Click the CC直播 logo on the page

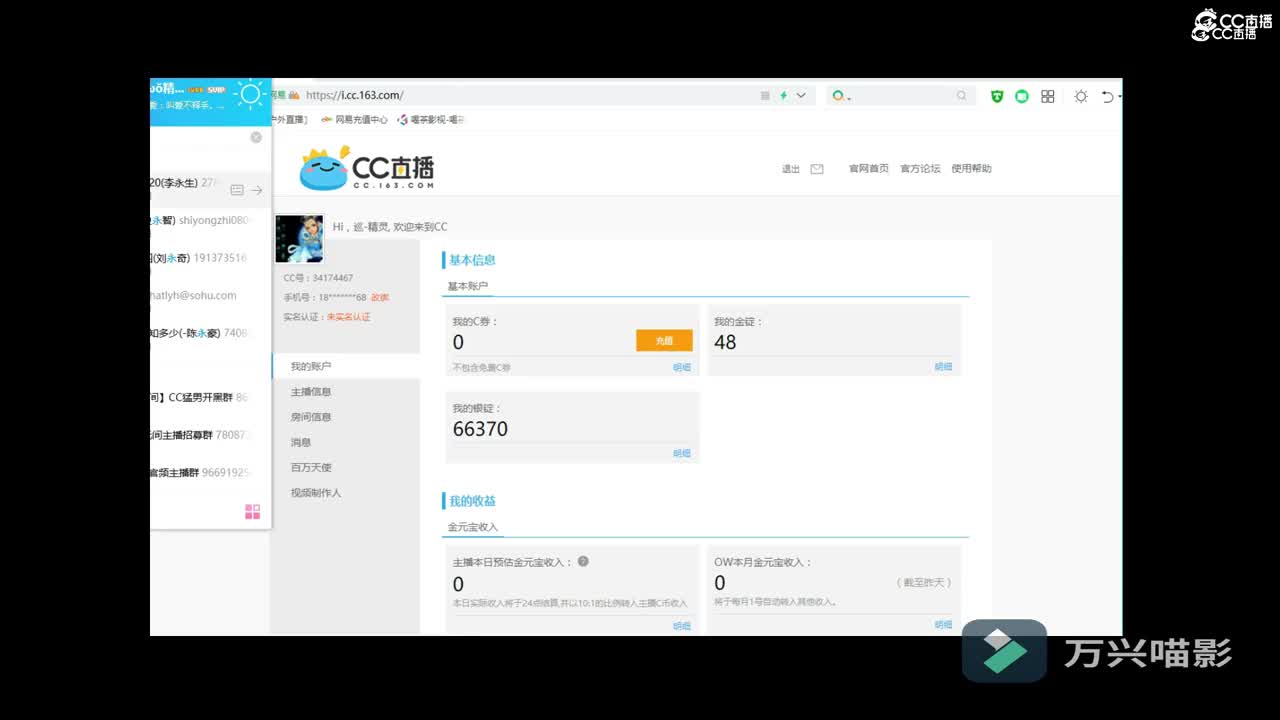coord(367,170)
